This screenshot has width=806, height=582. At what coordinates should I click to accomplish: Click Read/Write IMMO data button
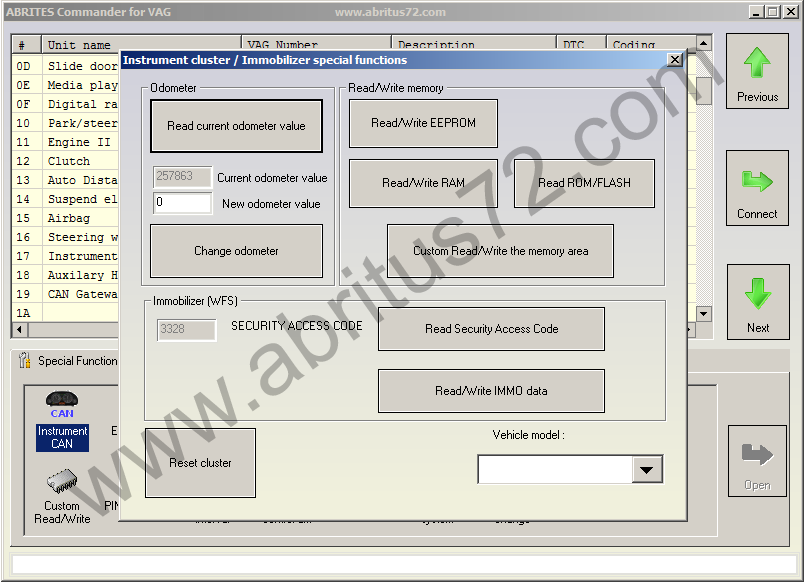tap(491, 391)
